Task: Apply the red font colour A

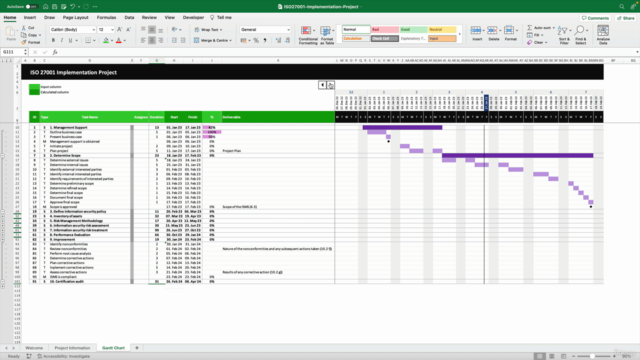Action: pyautogui.click(x=119, y=40)
